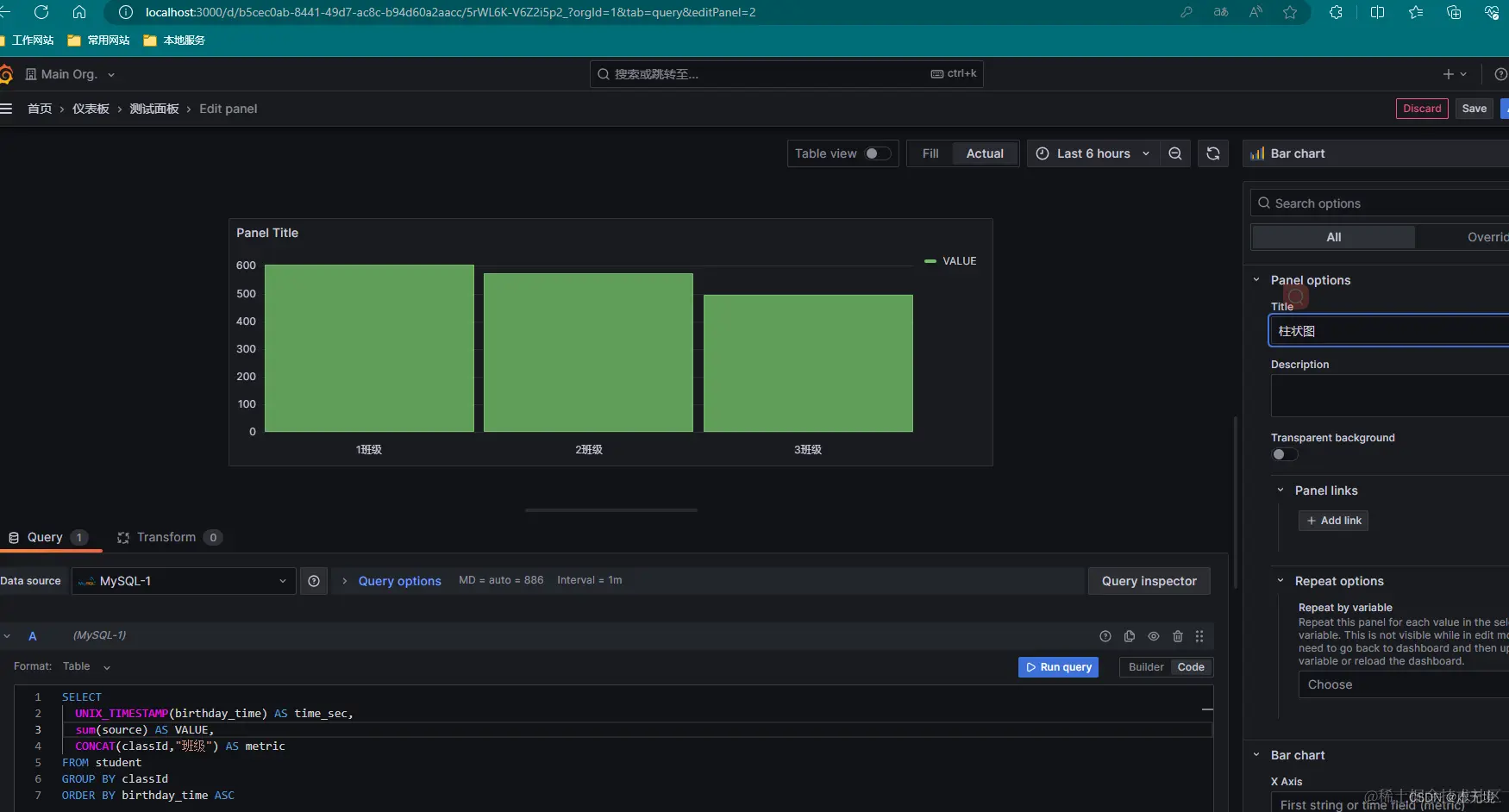Switch query editor to Builder mode
This screenshot has width=1509, height=812.
point(1146,667)
